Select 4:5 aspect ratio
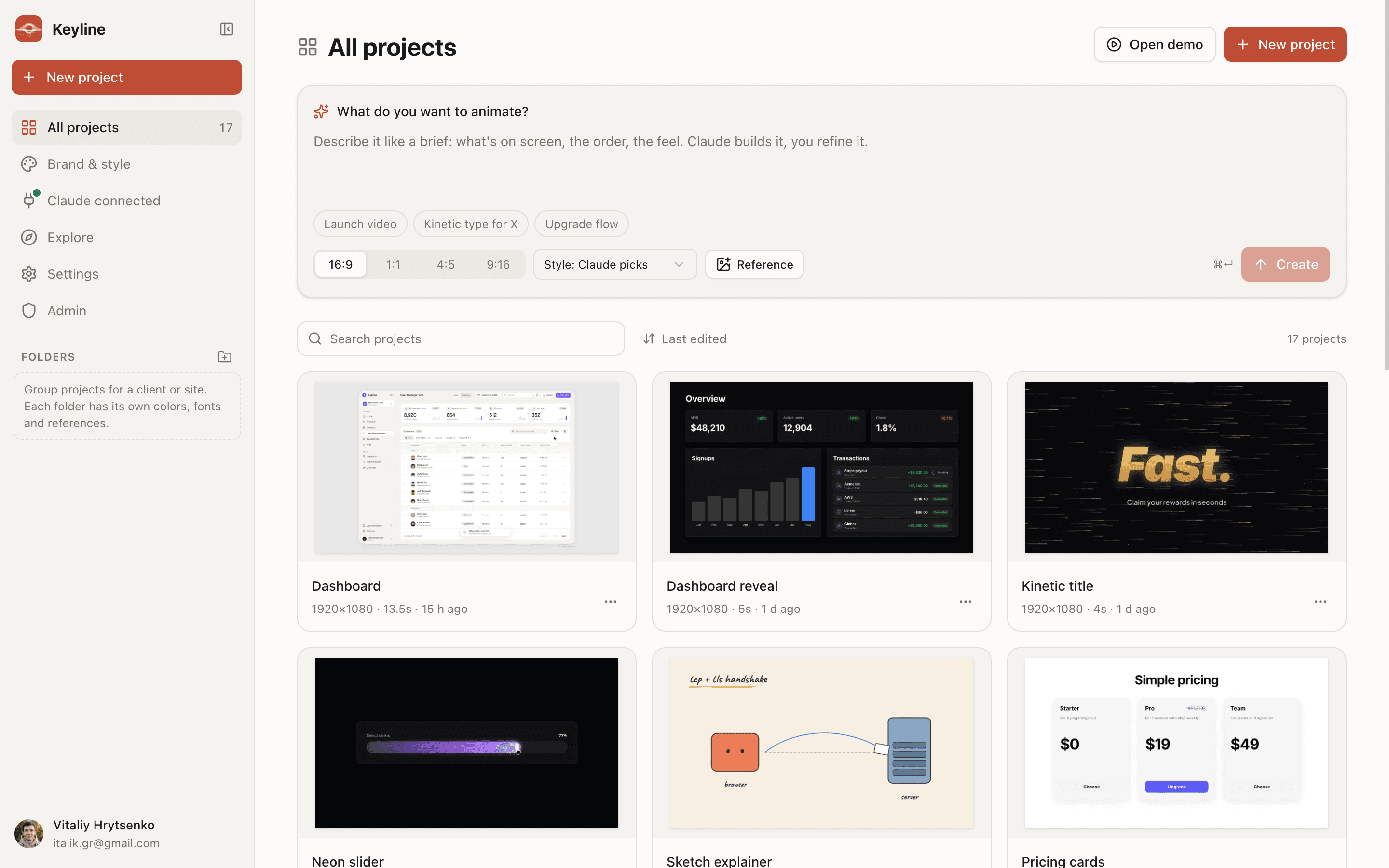This screenshot has height=868, width=1389. tap(446, 264)
